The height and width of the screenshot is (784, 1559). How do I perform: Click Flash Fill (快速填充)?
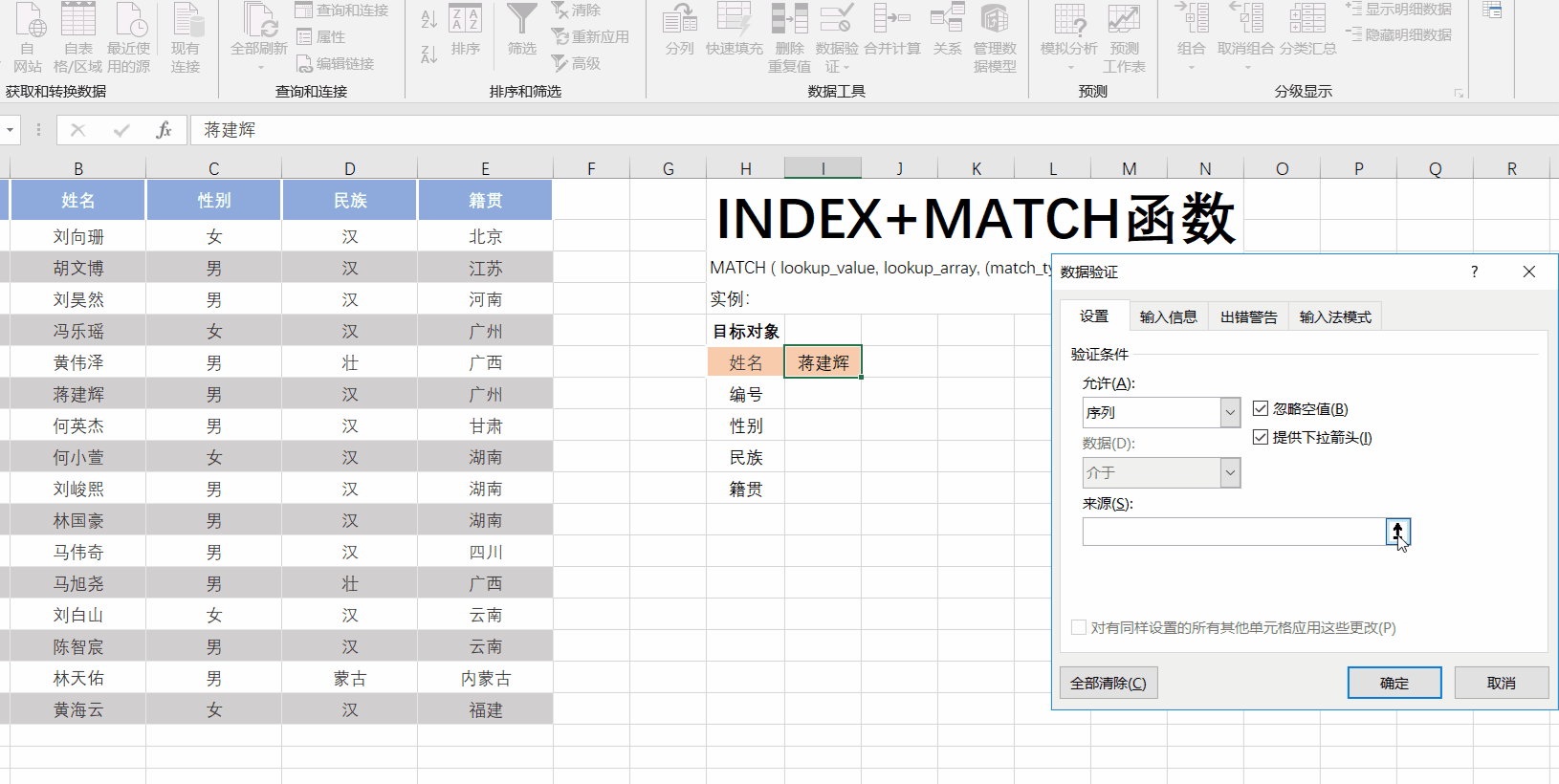(735, 31)
